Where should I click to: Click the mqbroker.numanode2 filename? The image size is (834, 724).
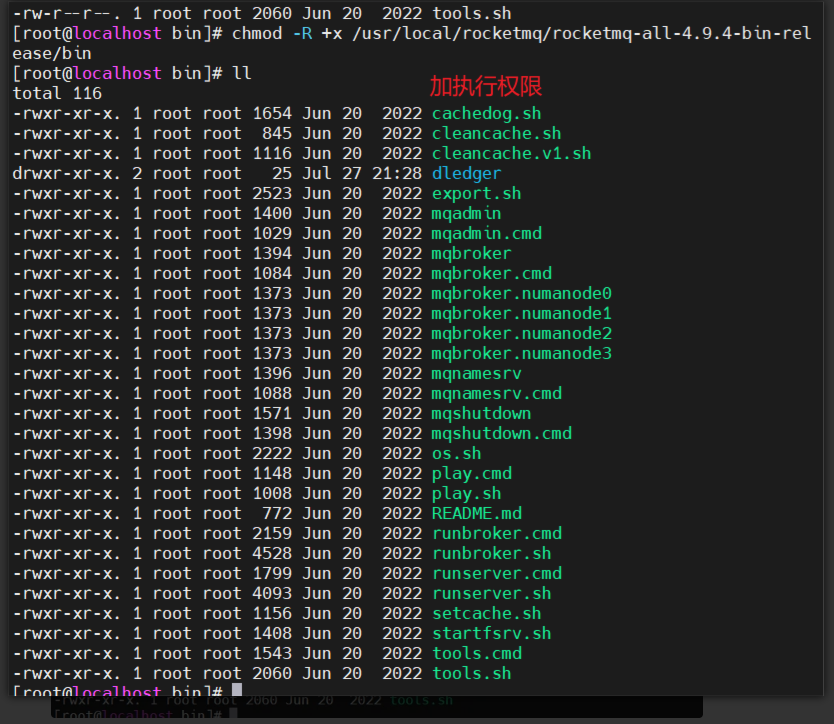pos(521,334)
